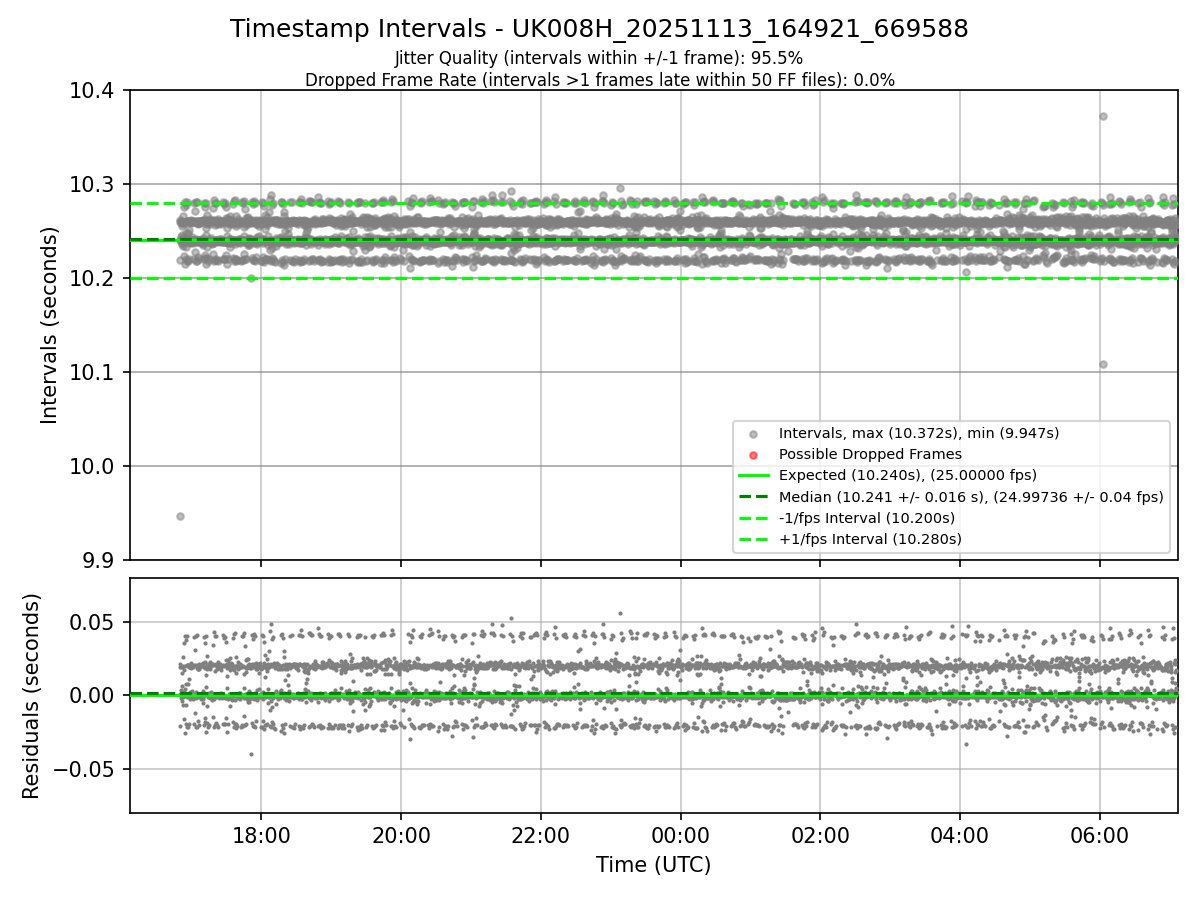Click the x-axis tick label 22:00
The height and width of the screenshot is (900, 1200).
click(541, 835)
